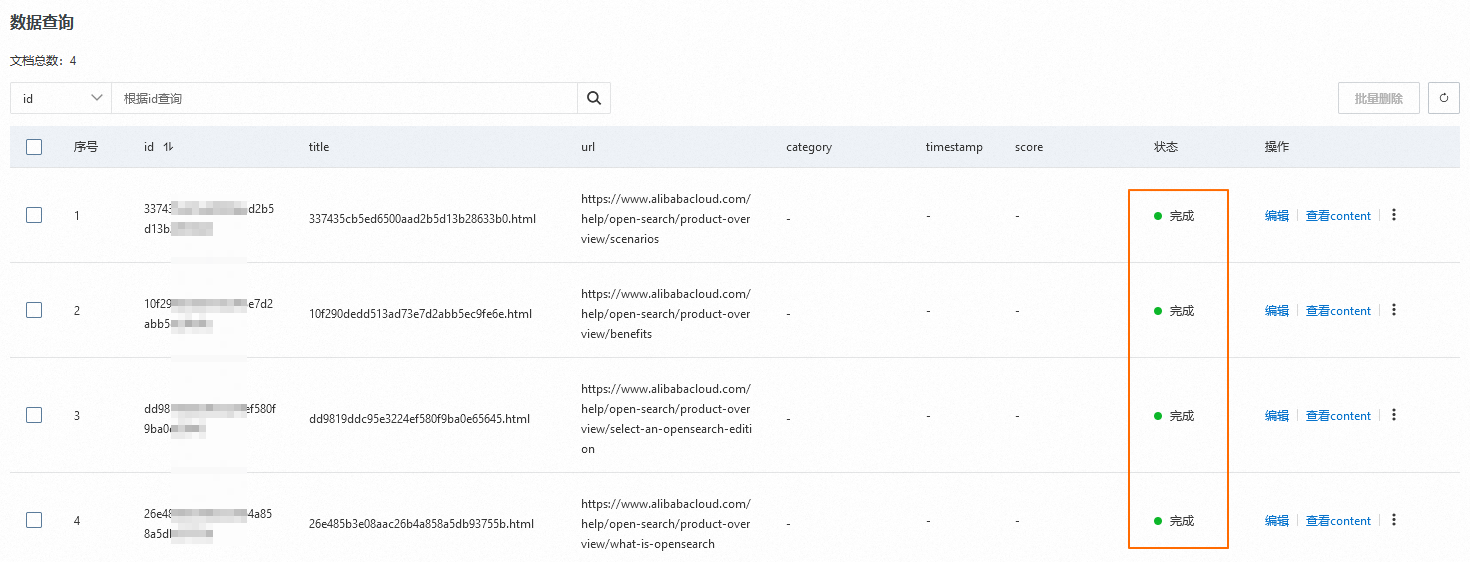Click the 状态 column header
Screen dimensions: 1470x562
1166,147
